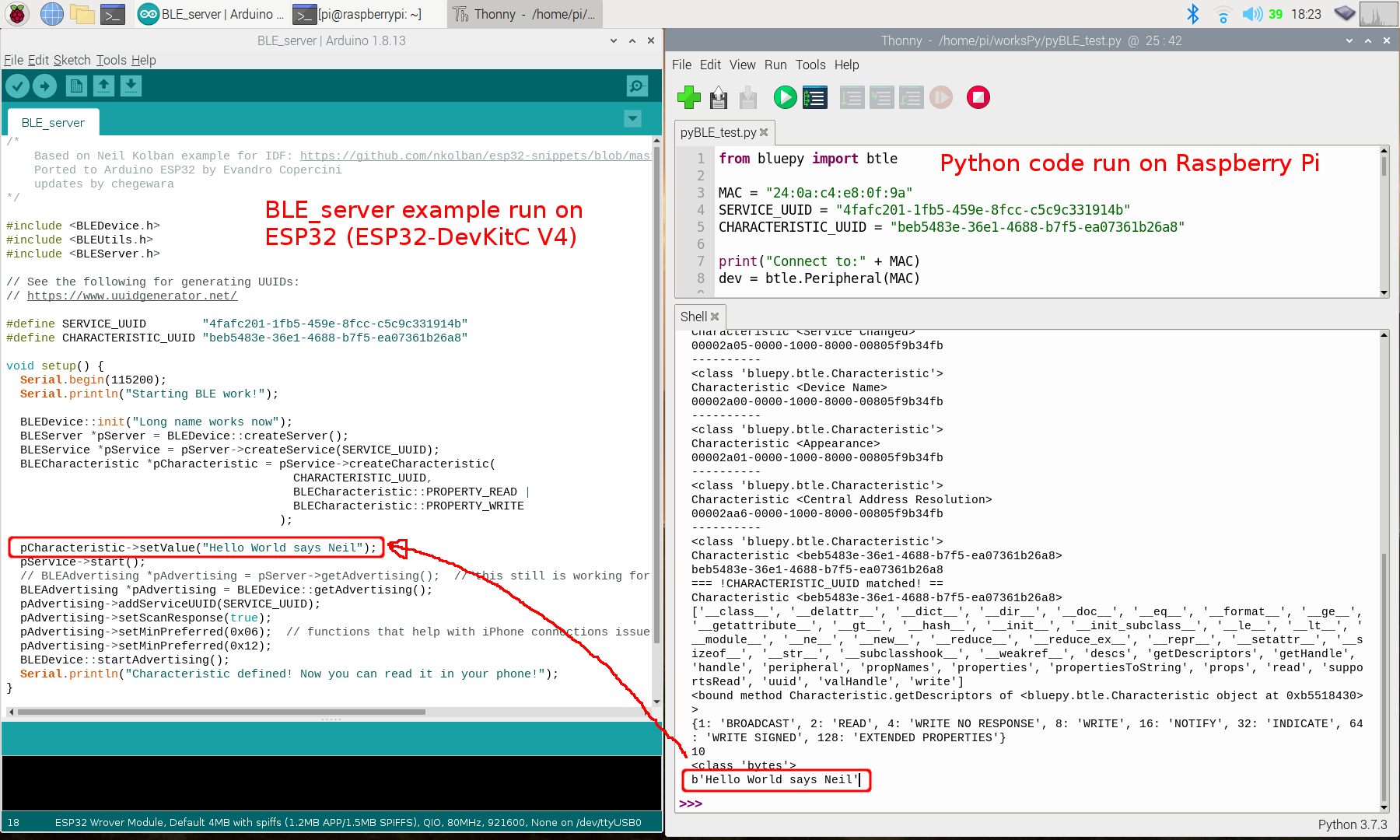This screenshot has width=1400, height=840.
Task: Open Thonny Help menu
Action: tap(846, 65)
